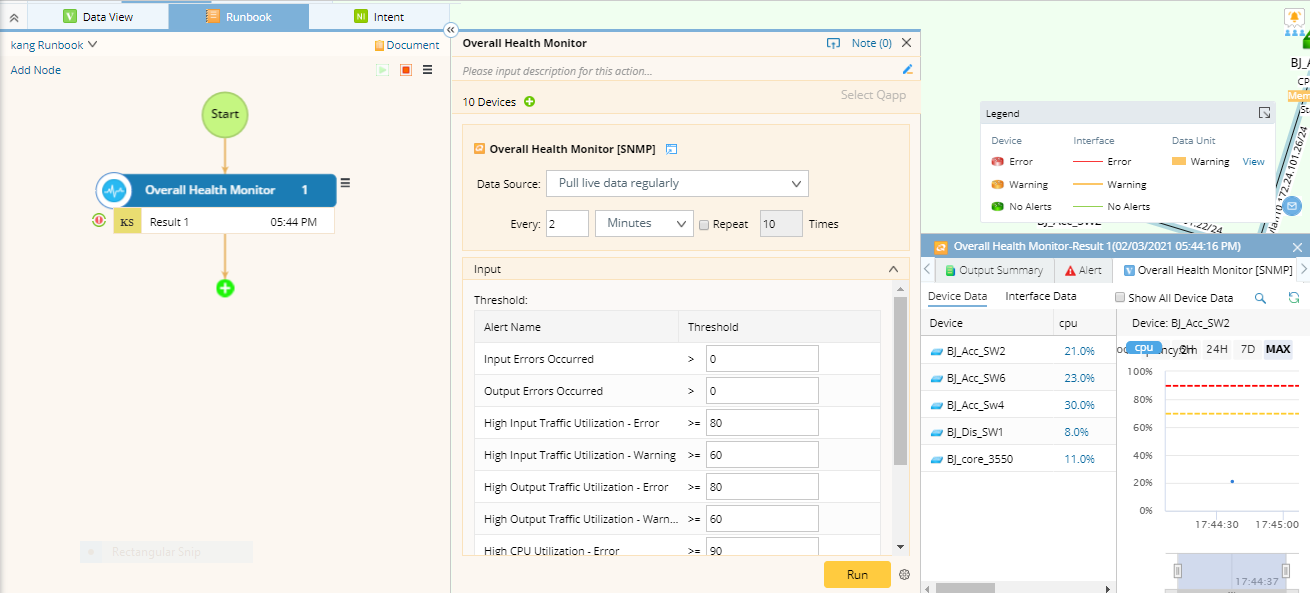1310x593 pixels.
Task: Open the Data Source dropdown
Action: click(x=677, y=183)
